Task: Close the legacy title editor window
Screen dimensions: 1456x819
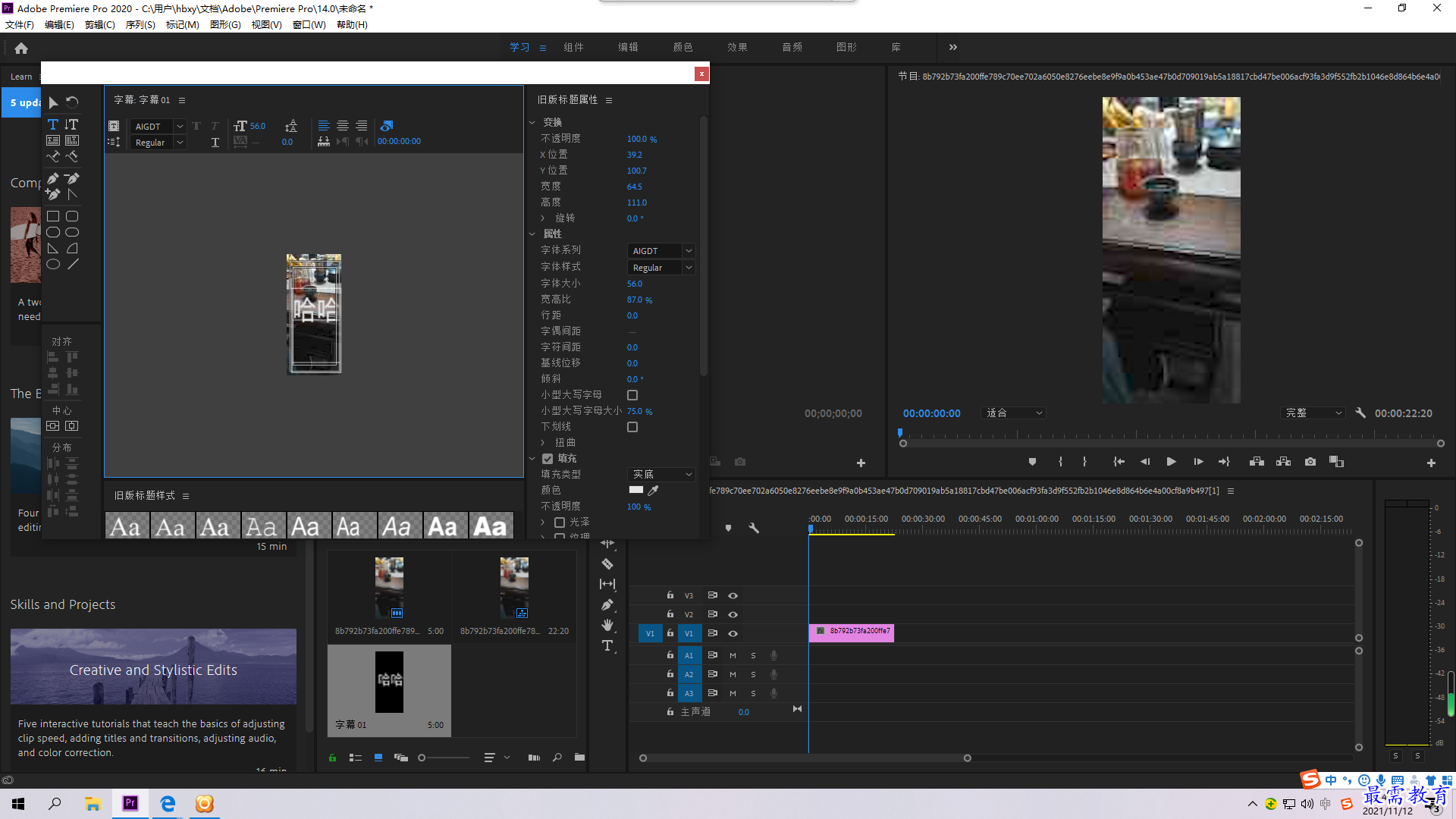Action: [701, 74]
